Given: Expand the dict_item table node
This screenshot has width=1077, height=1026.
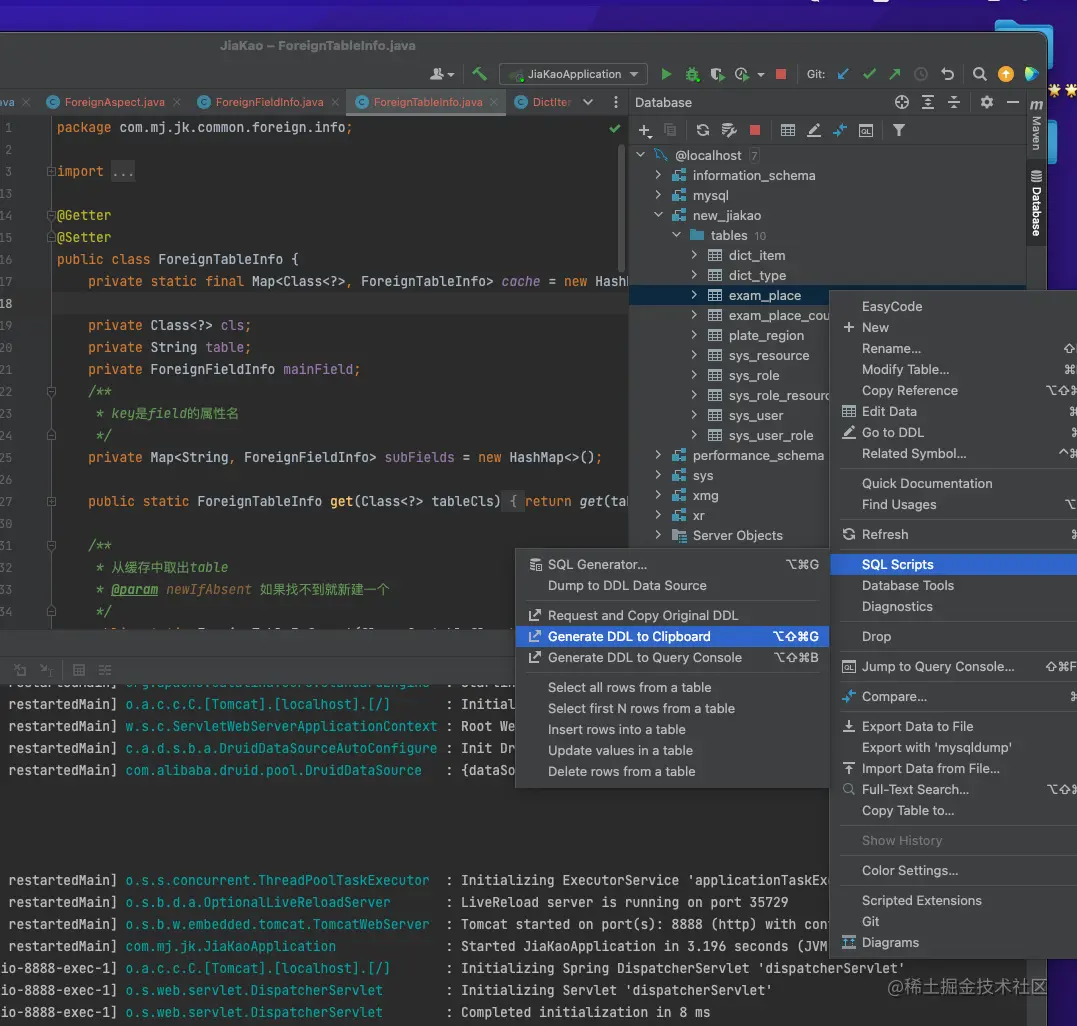Looking at the screenshot, I should pyautogui.click(x=694, y=255).
